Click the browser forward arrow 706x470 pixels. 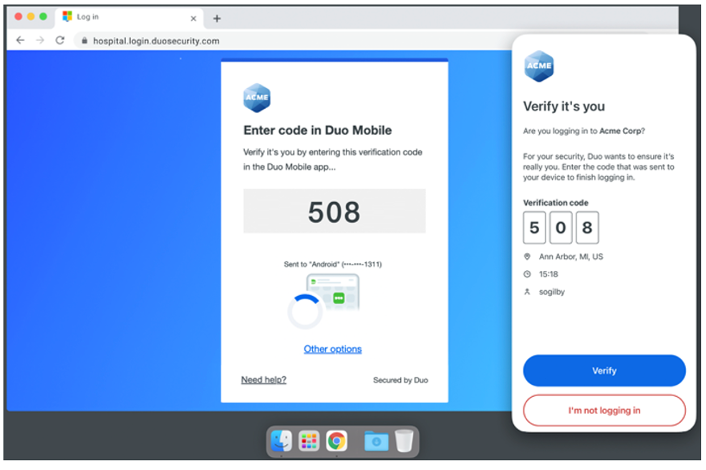tap(40, 41)
